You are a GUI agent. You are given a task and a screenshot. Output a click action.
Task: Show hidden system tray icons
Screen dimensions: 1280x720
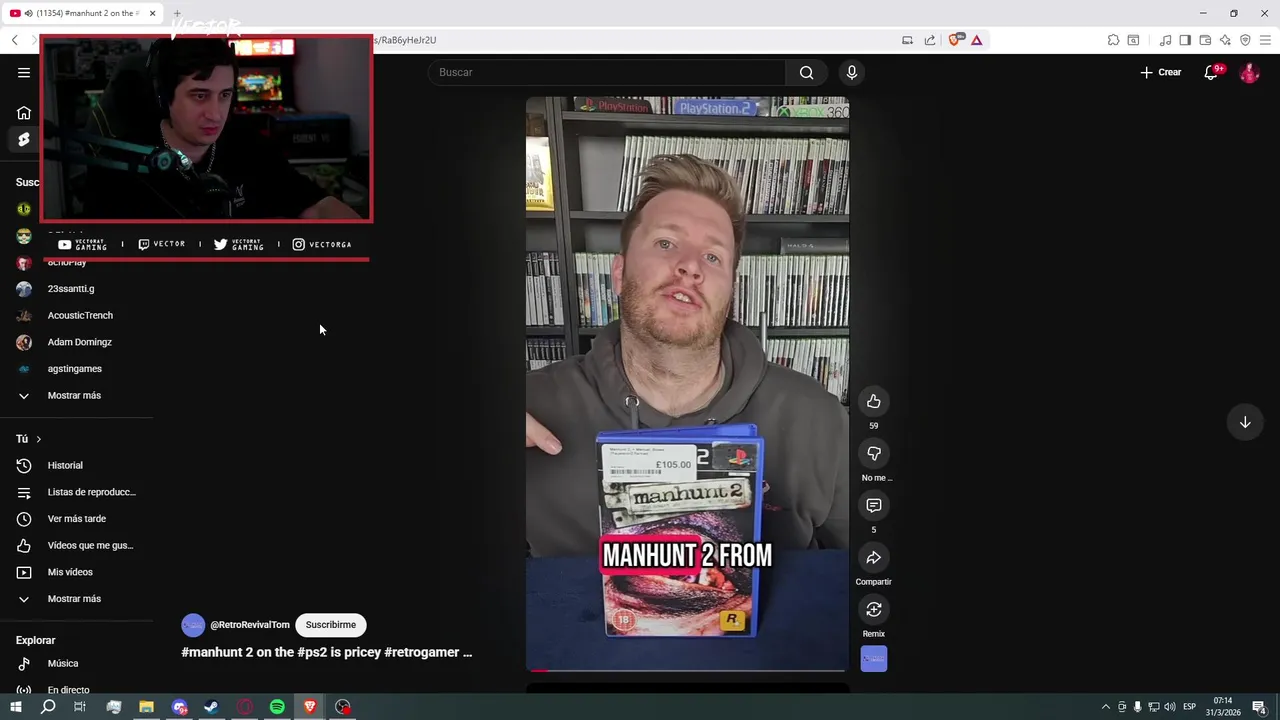(1105, 707)
